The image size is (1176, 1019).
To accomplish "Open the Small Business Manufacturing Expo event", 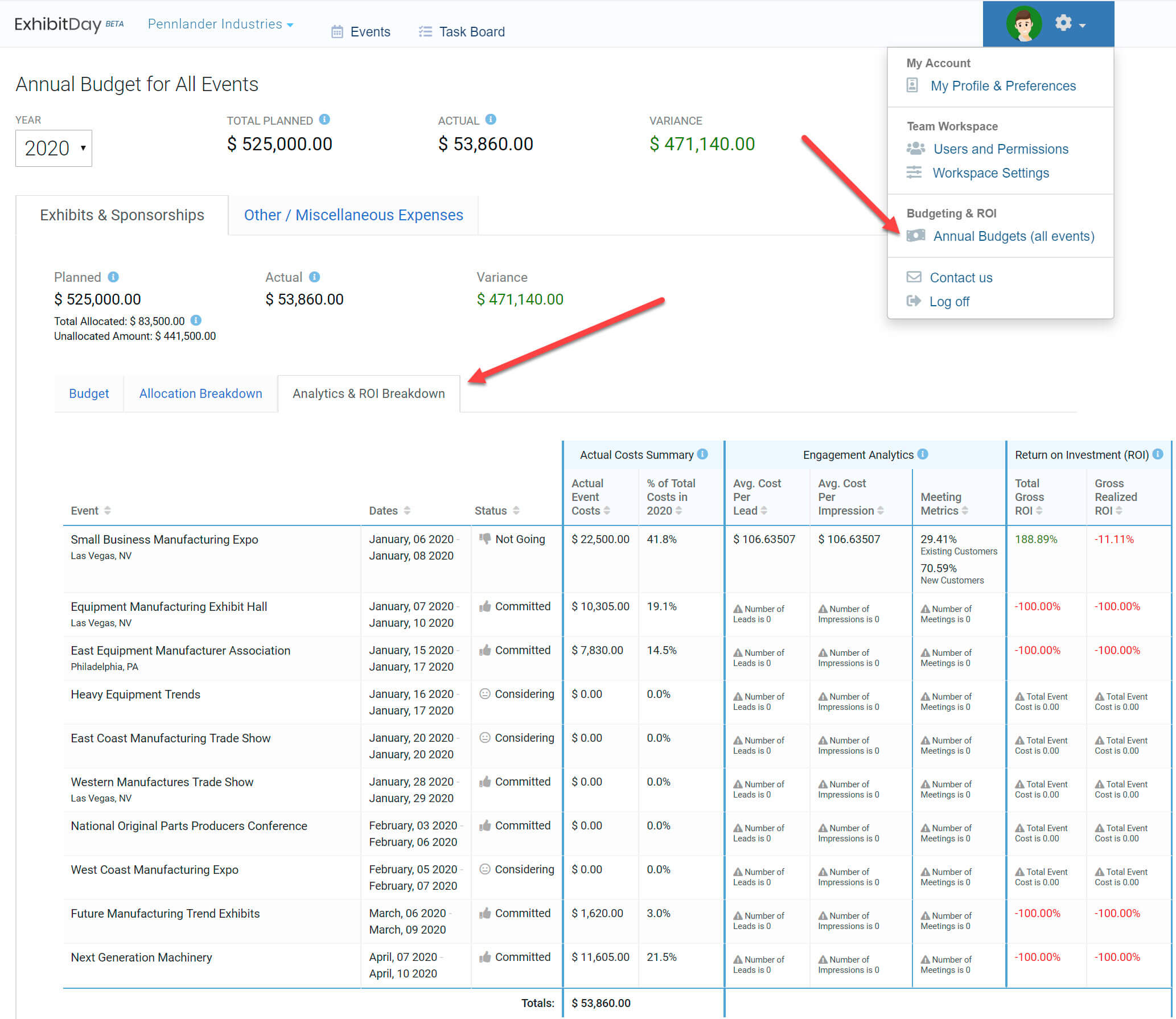I will pyautogui.click(x=164, y=539).
